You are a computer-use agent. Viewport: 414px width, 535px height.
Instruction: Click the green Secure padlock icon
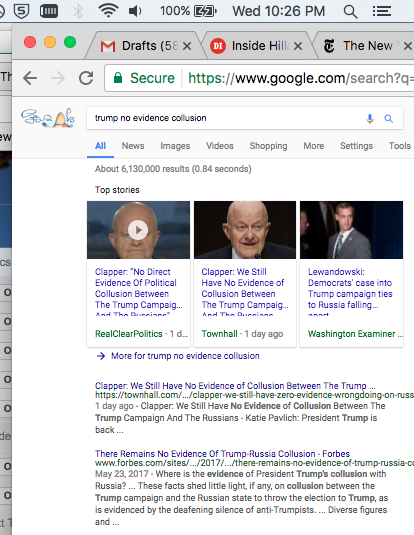(118, 78)
